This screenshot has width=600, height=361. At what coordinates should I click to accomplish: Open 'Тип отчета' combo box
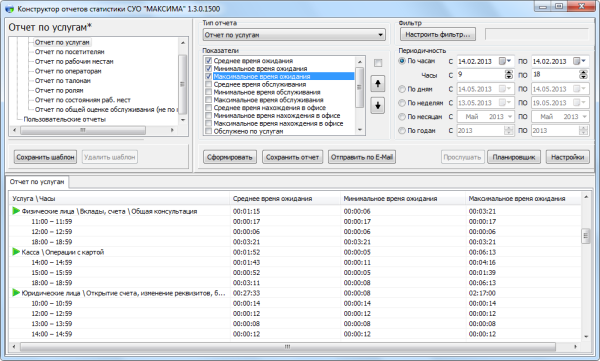click(x=294, y=35)
